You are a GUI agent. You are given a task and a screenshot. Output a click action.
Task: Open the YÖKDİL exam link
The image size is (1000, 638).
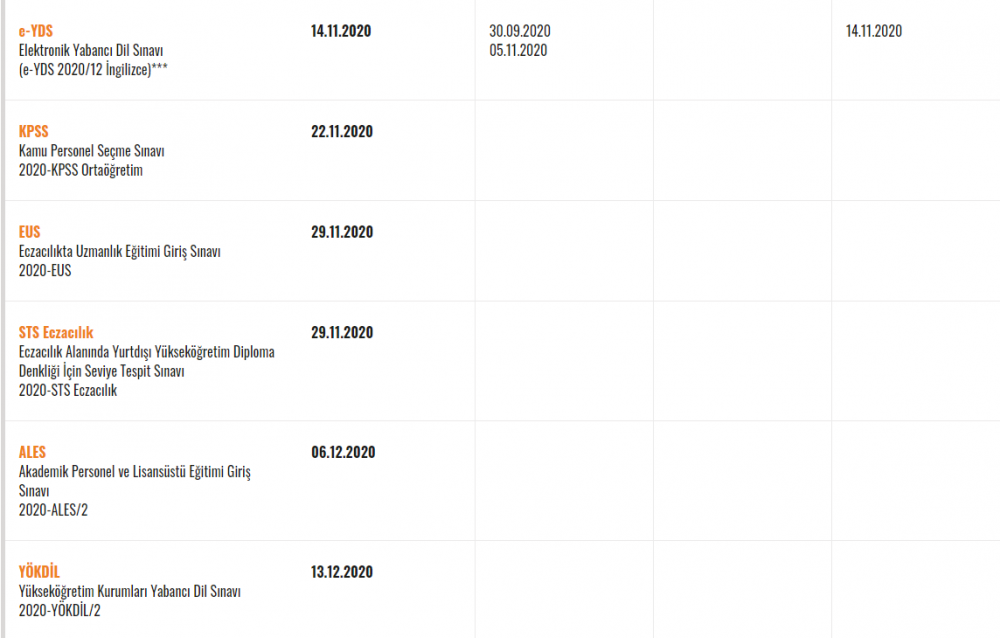(x=39, y=571)
